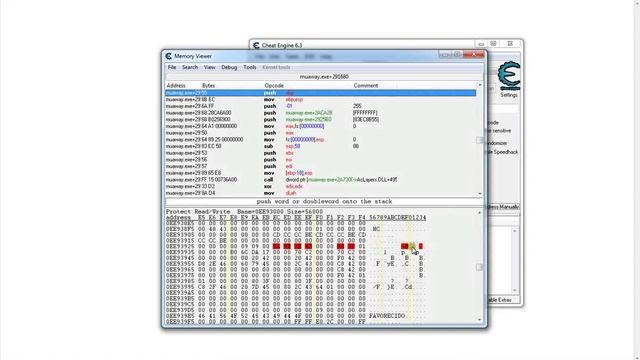Click the disassembler scrollbar thumb

click(480, 140)
